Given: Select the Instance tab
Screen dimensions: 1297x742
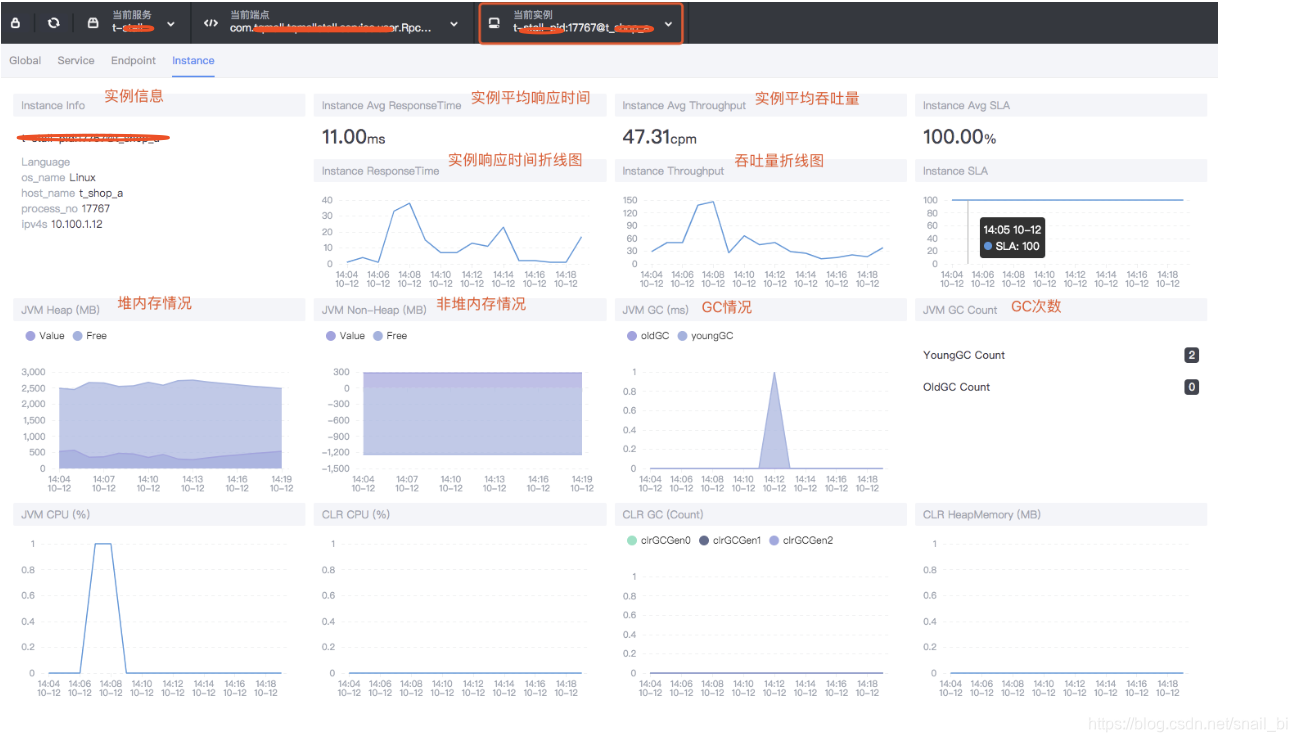Looking at the screenshot, I should pos(193,61).
